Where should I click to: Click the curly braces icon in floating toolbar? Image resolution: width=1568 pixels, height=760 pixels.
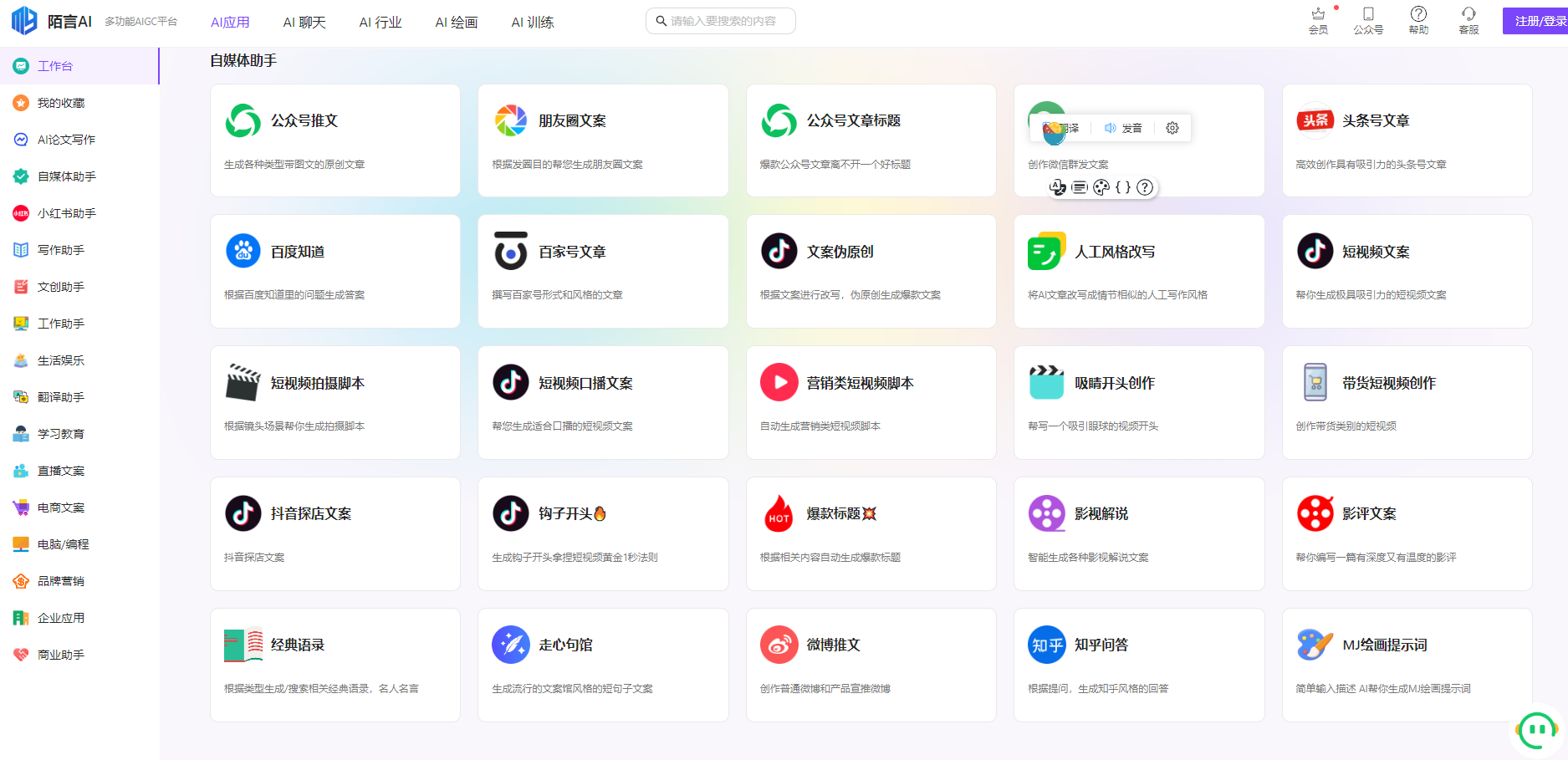(x=1123, y=187)
